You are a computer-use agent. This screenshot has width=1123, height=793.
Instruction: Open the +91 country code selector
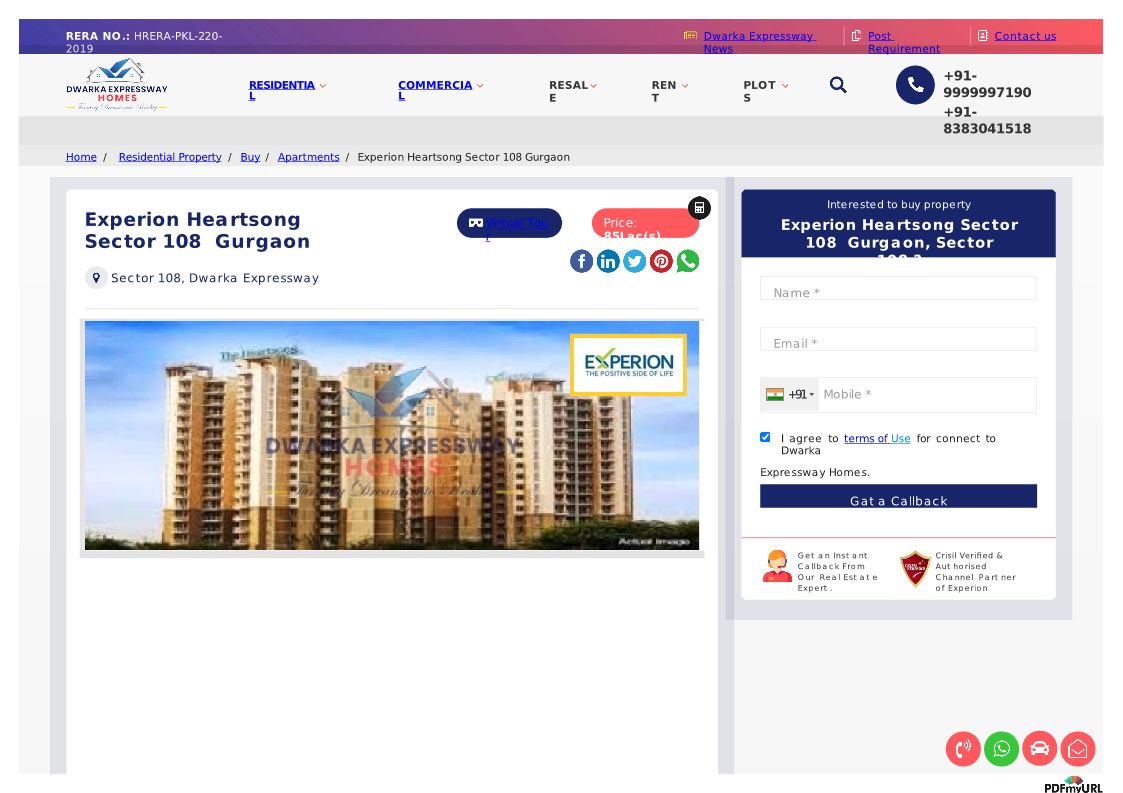(790, 394)
